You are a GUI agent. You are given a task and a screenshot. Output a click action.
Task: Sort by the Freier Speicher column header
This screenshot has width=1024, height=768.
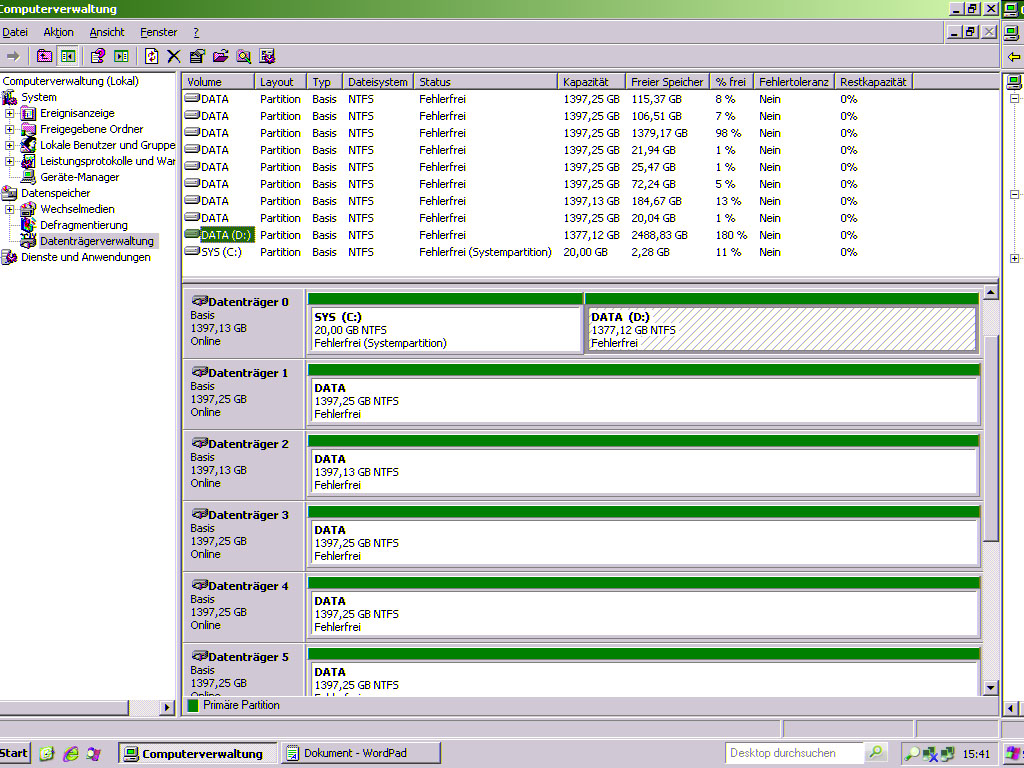[666, 82]
